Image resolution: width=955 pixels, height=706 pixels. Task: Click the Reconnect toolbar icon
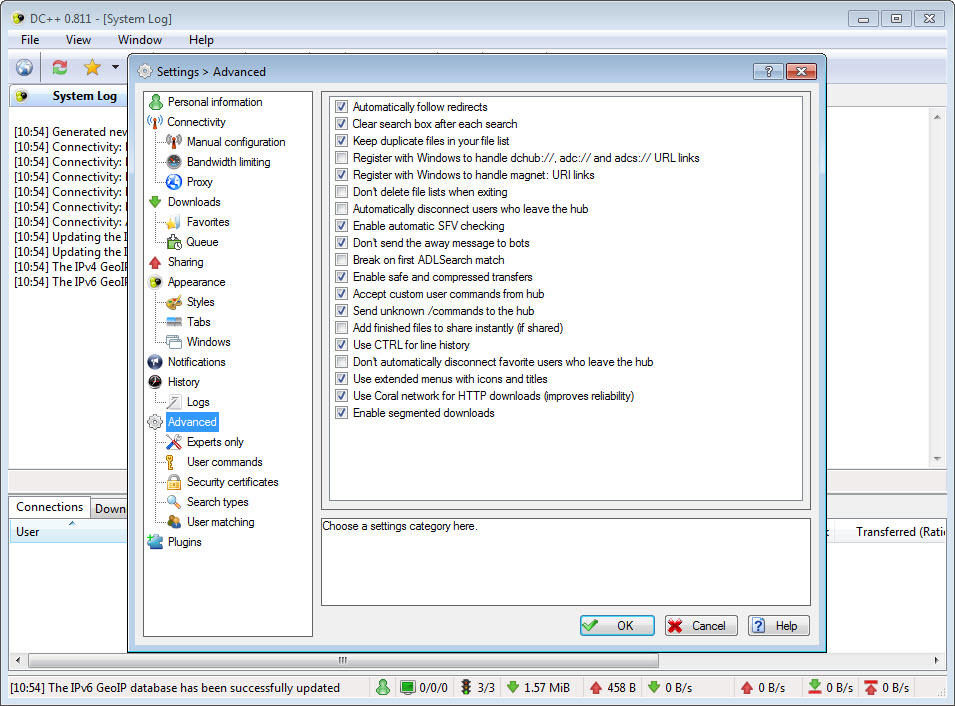59,67
